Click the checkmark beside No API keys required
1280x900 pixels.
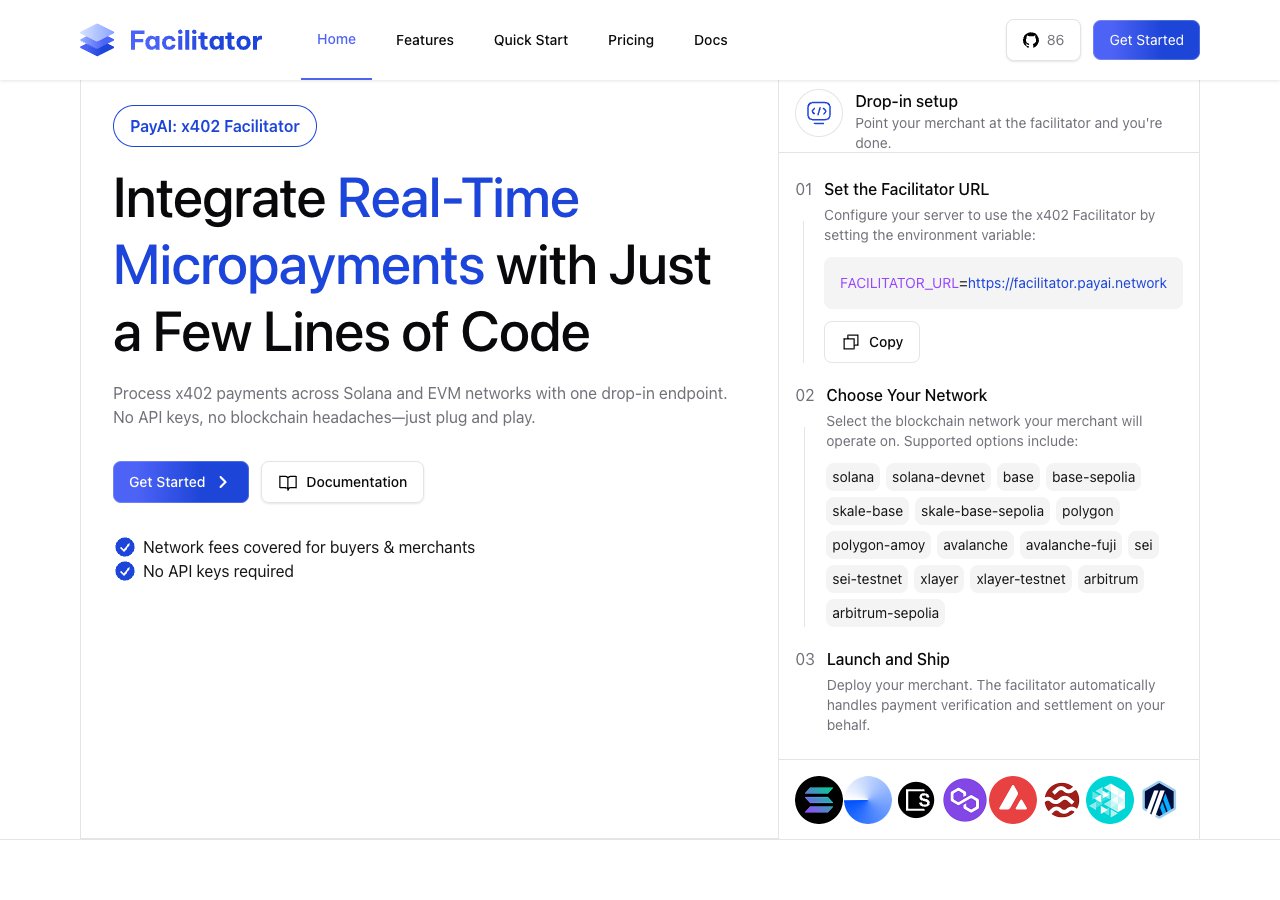click(125, 571)
